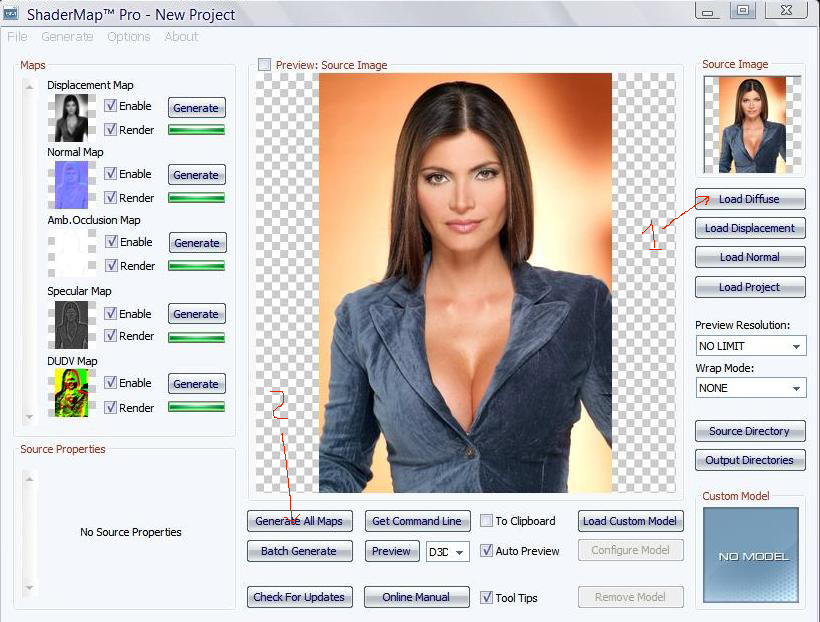
Task: Click the DUDV Map progress bar
Action: tap(197, 407)
